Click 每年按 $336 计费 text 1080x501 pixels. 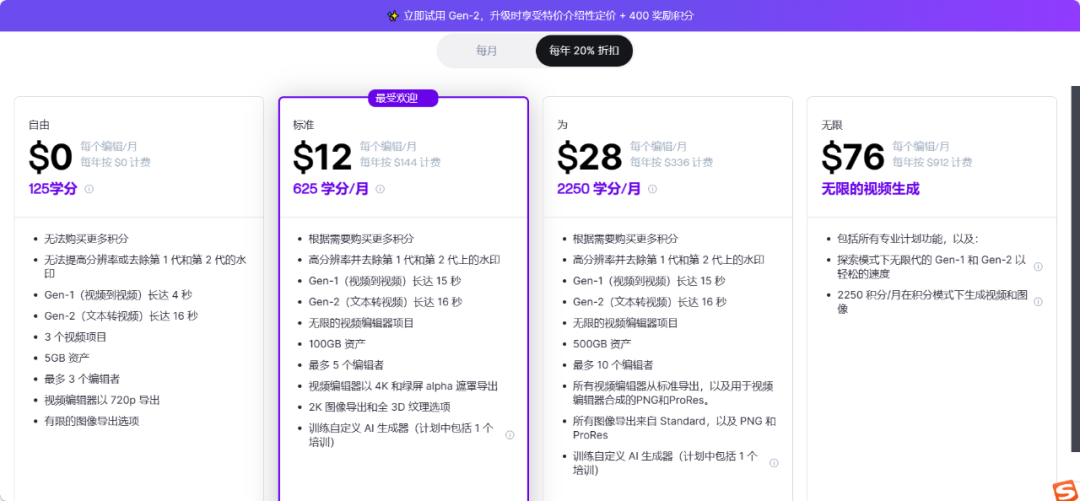pyautogui.click(x=672, y=163)
